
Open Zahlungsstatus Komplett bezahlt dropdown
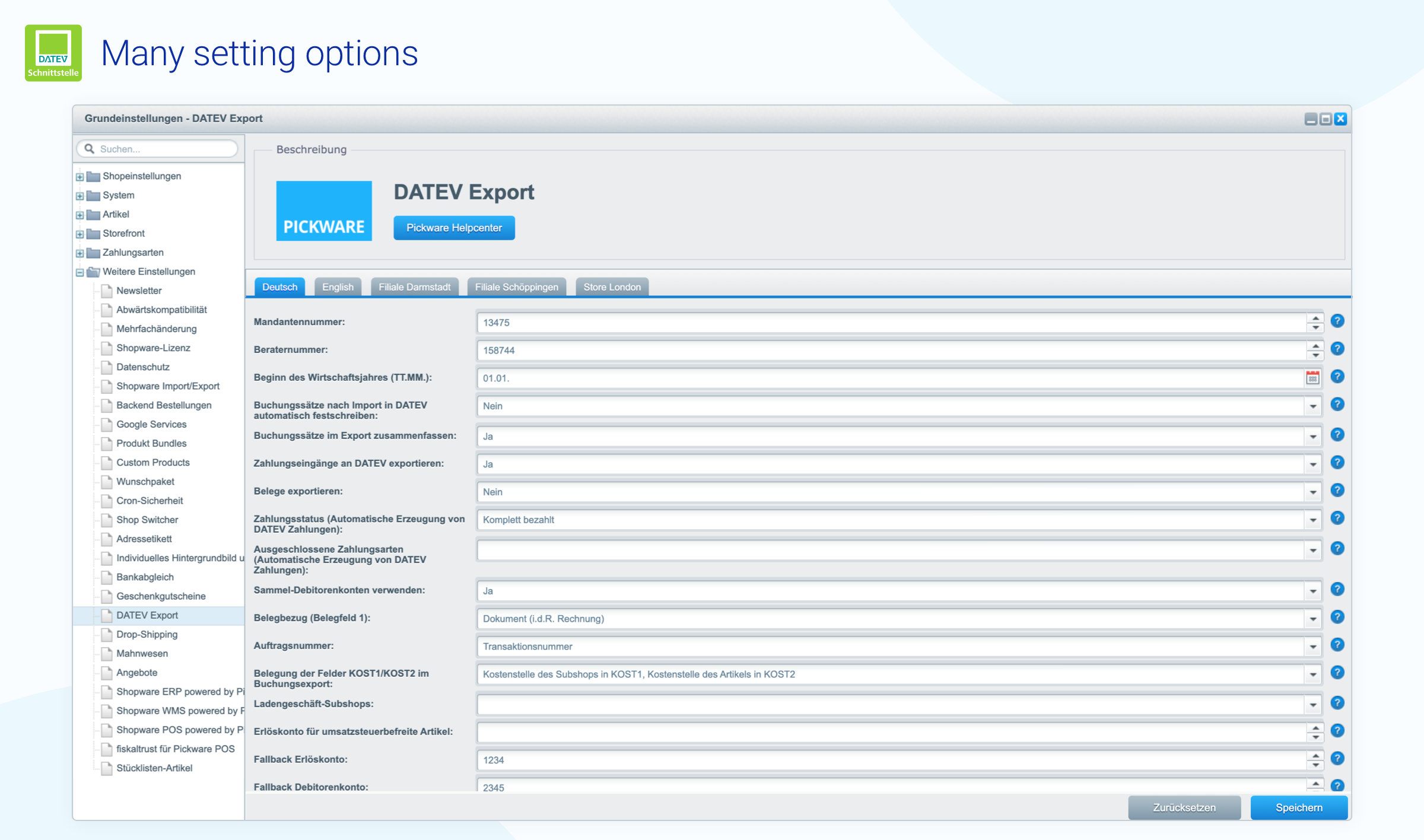click(x=1313, y=520)
